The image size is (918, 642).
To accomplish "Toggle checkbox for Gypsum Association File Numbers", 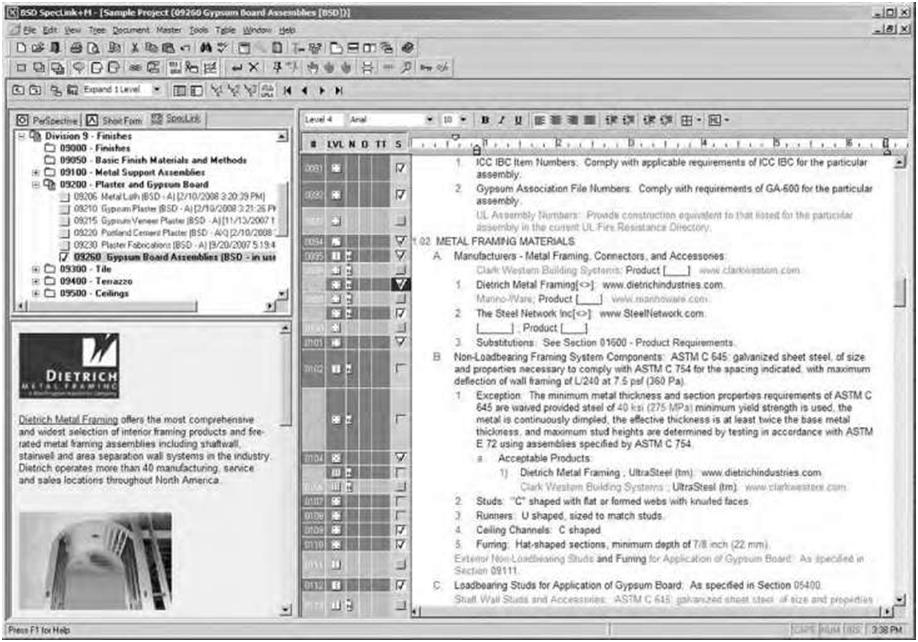I will click(400, 194).
